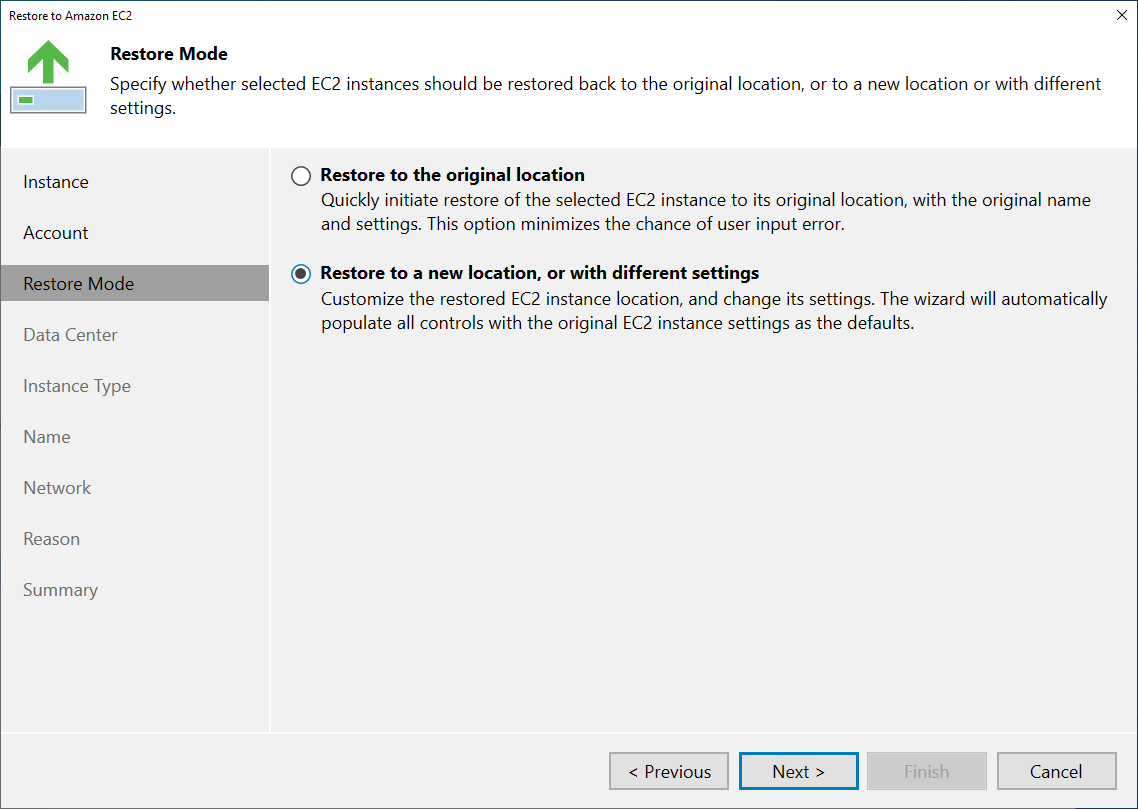
Task: Close the Restore to Amazon EC2 window
Action: point(1121,15)
